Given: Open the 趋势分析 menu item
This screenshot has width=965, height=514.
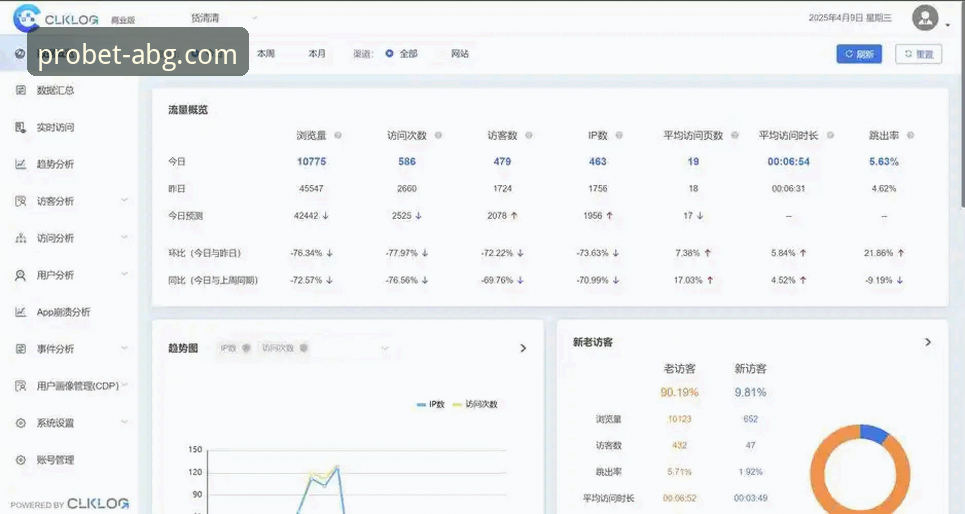Looking at the screenshot, I should [x=55, y=164].
